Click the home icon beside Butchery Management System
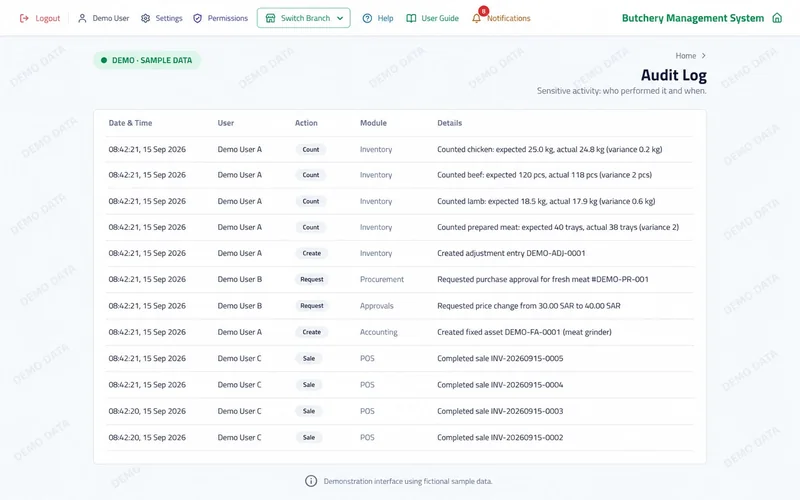This screenshot has width=800, height=500. [777, 18]
